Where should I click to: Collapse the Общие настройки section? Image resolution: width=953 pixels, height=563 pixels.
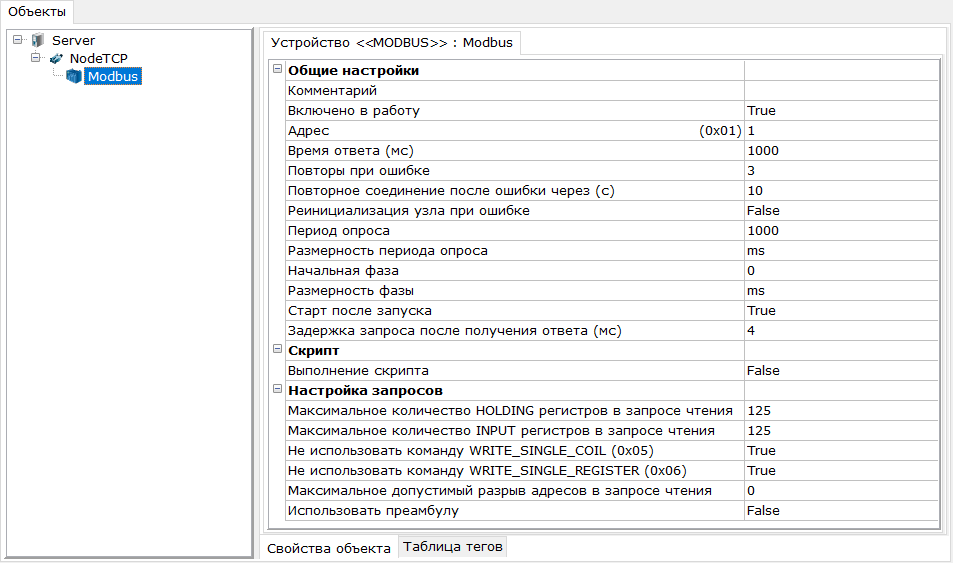(277, 70)
